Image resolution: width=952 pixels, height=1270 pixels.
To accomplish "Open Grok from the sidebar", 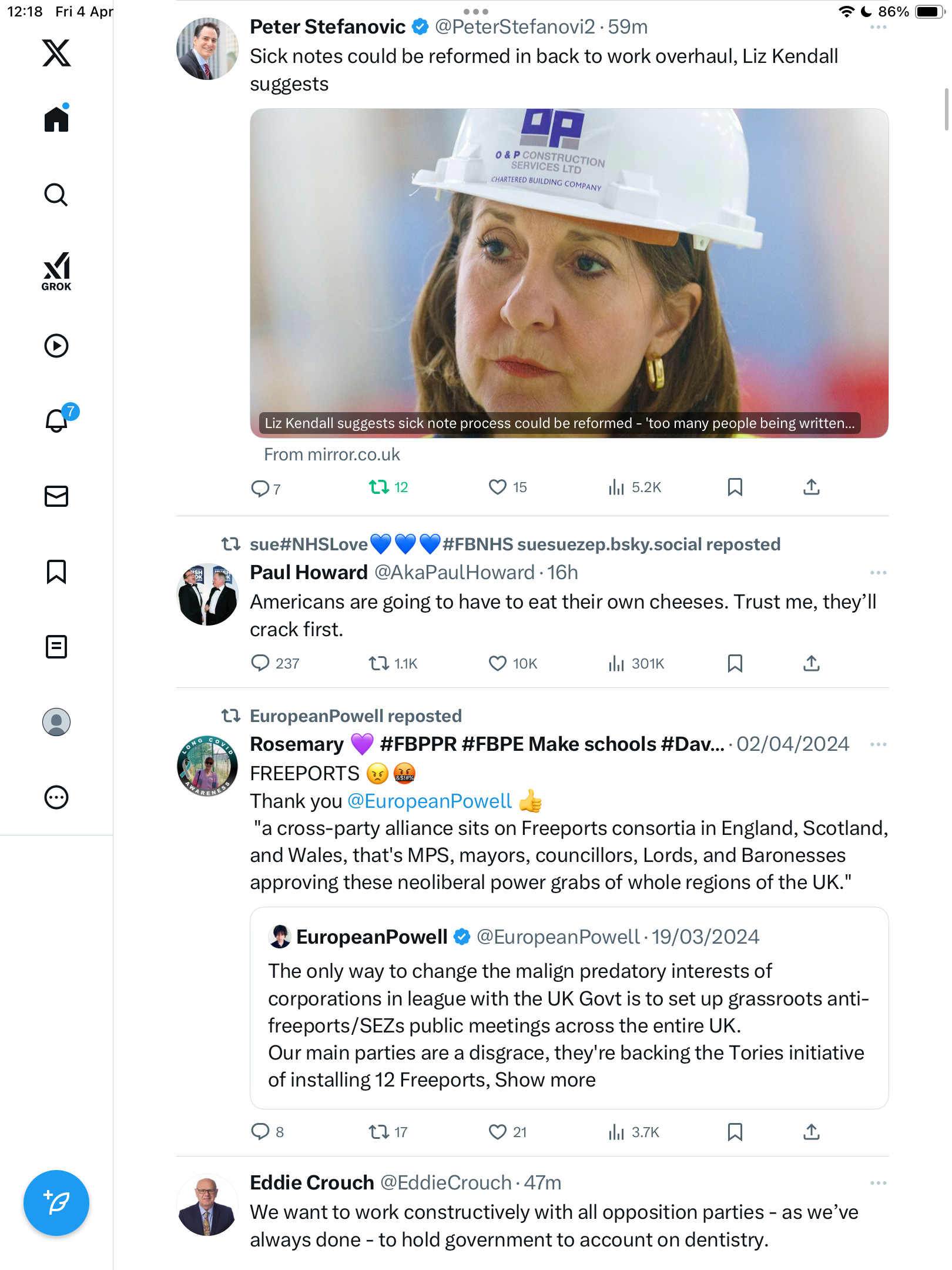I will pos(56,272).
